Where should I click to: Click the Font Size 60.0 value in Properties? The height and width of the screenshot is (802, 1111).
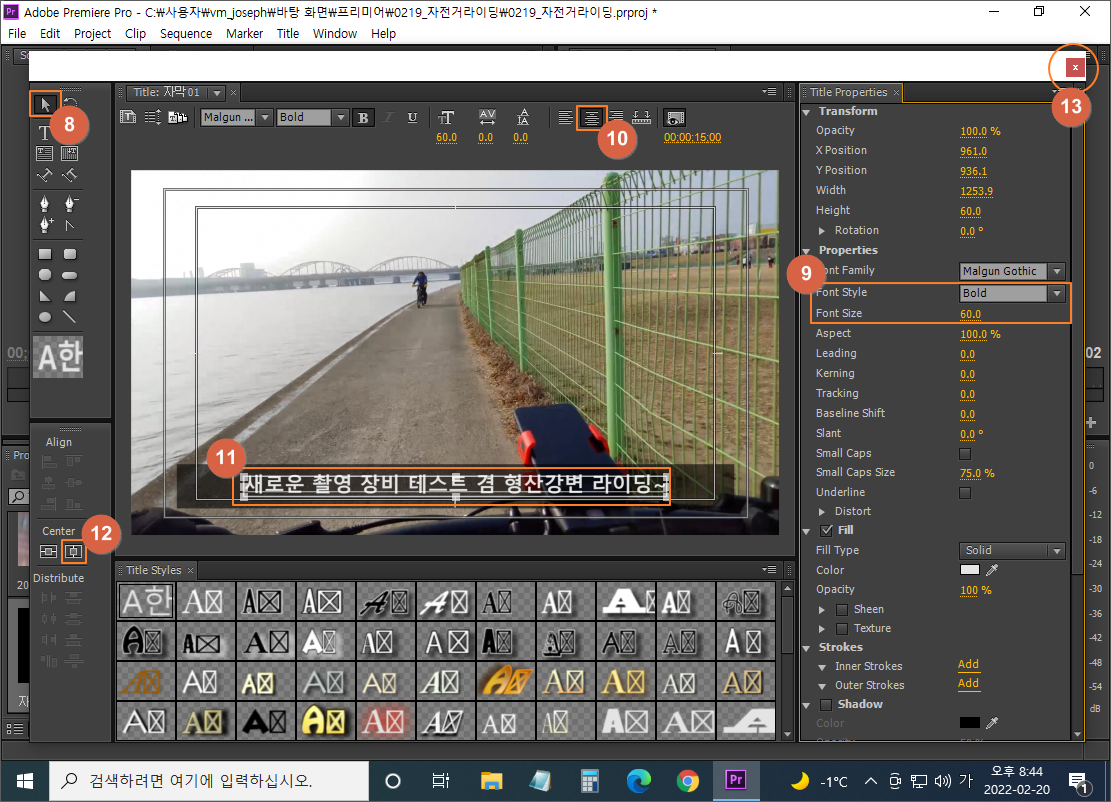[x=971, y=314]
